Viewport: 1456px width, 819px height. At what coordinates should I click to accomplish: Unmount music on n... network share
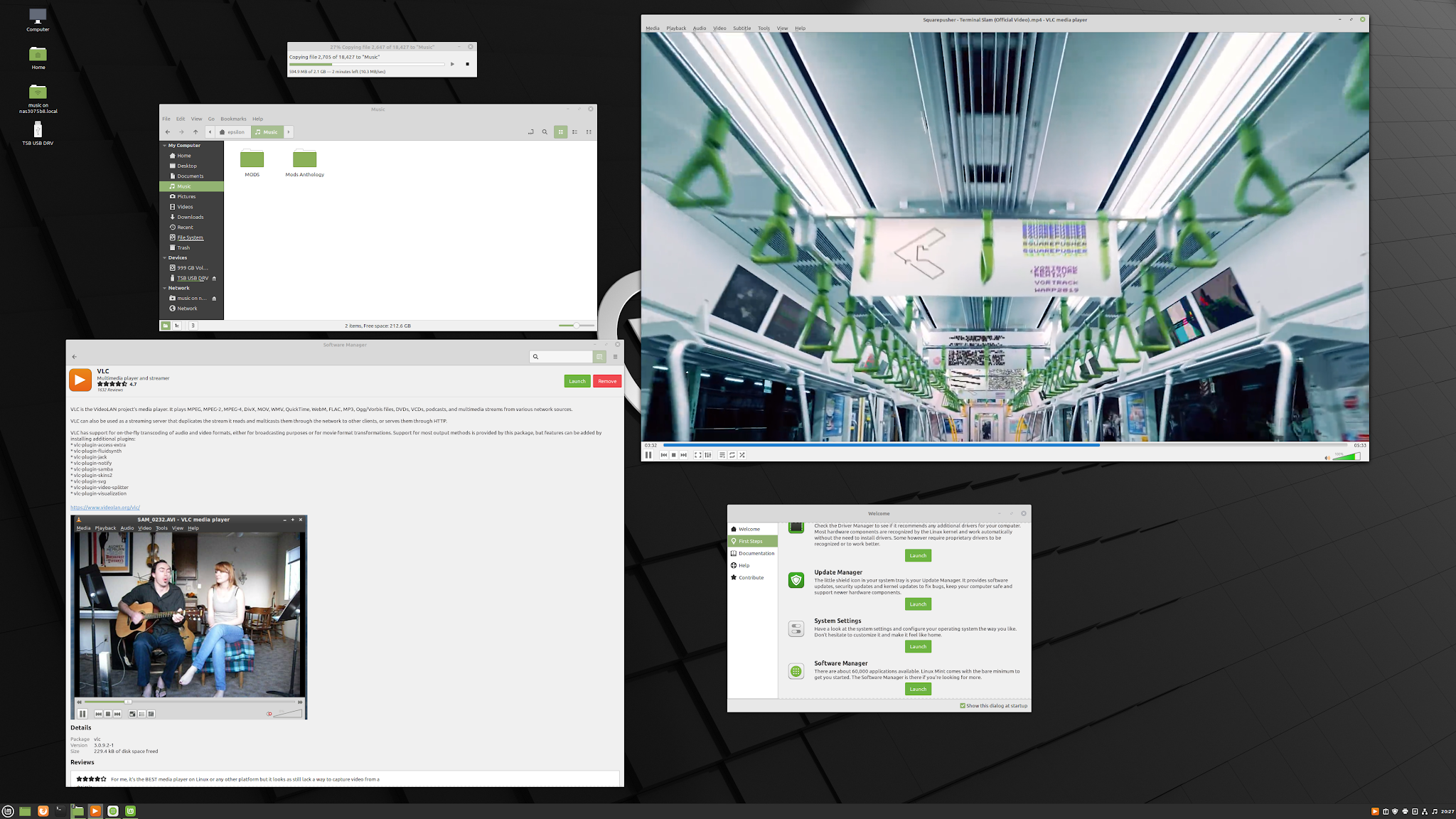click(x=214, y=299)
